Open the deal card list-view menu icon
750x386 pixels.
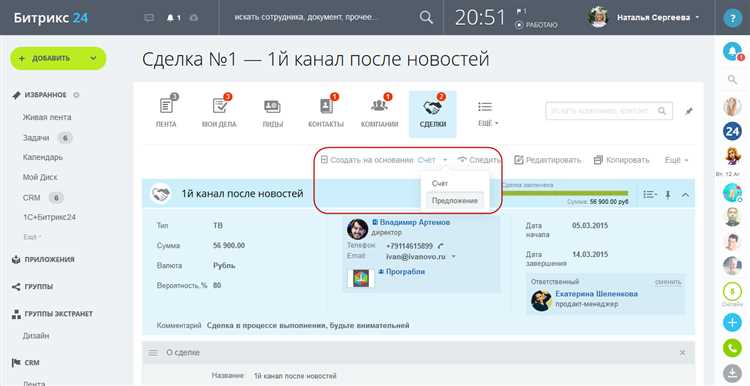tap(650, 195)
